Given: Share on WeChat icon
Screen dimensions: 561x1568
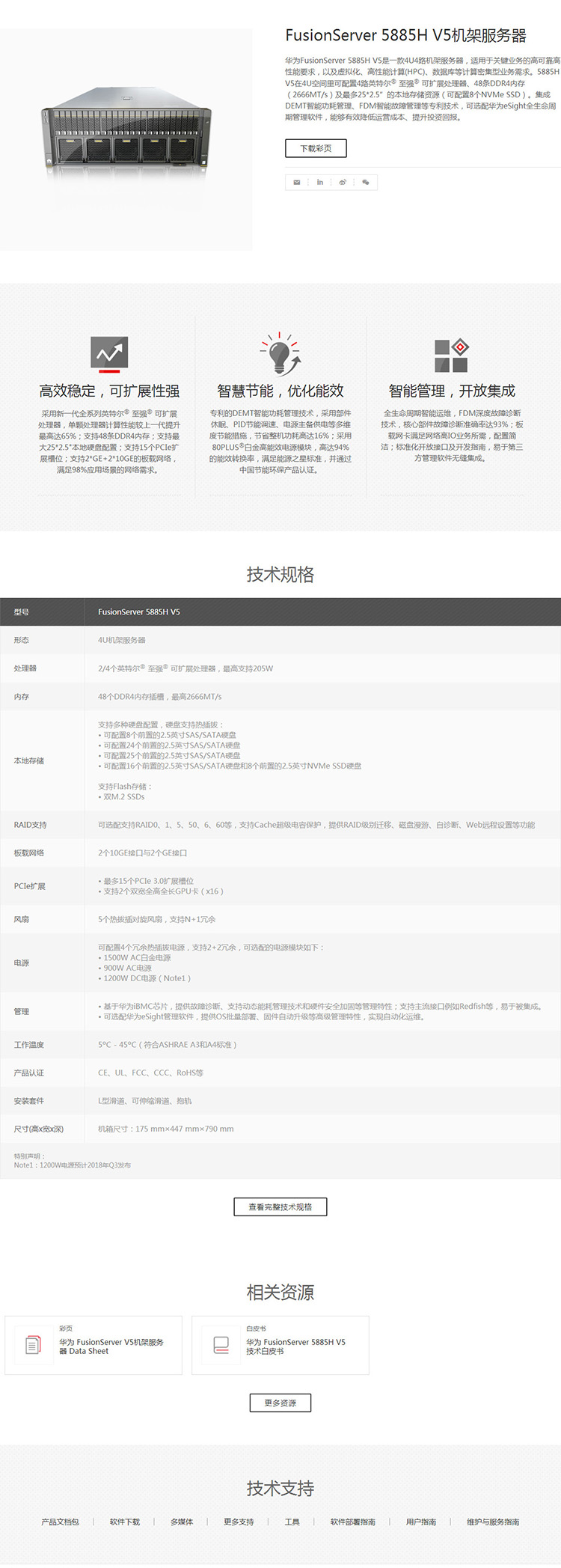Looking at the screenshot, I should pyautogui.click(x=366, y=182).
